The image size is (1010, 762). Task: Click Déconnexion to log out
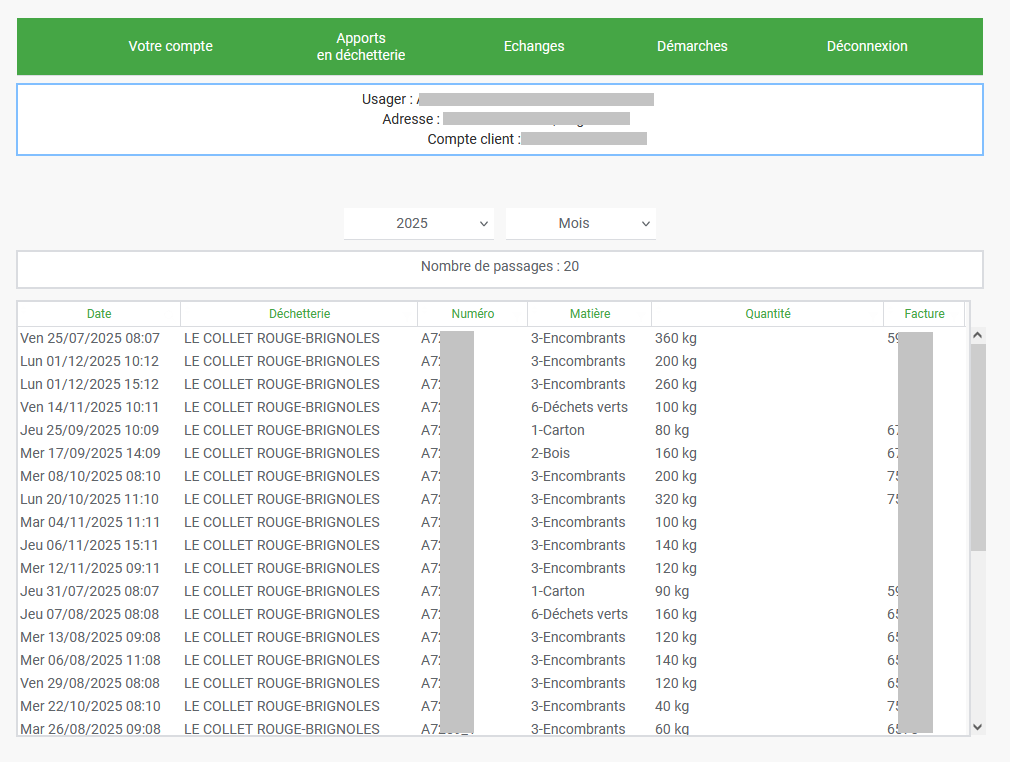click(867, 46)
